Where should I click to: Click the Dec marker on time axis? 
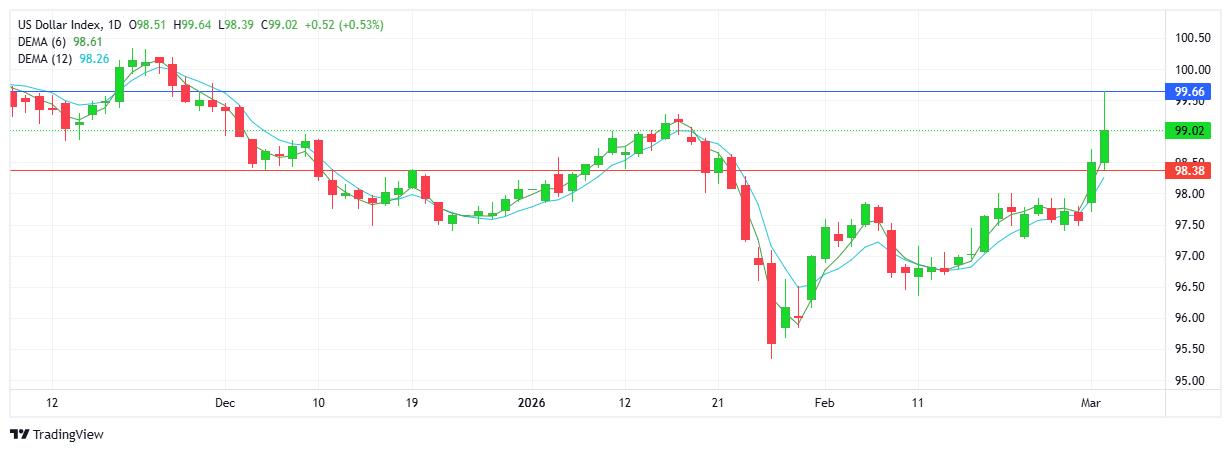pos(224,402)
